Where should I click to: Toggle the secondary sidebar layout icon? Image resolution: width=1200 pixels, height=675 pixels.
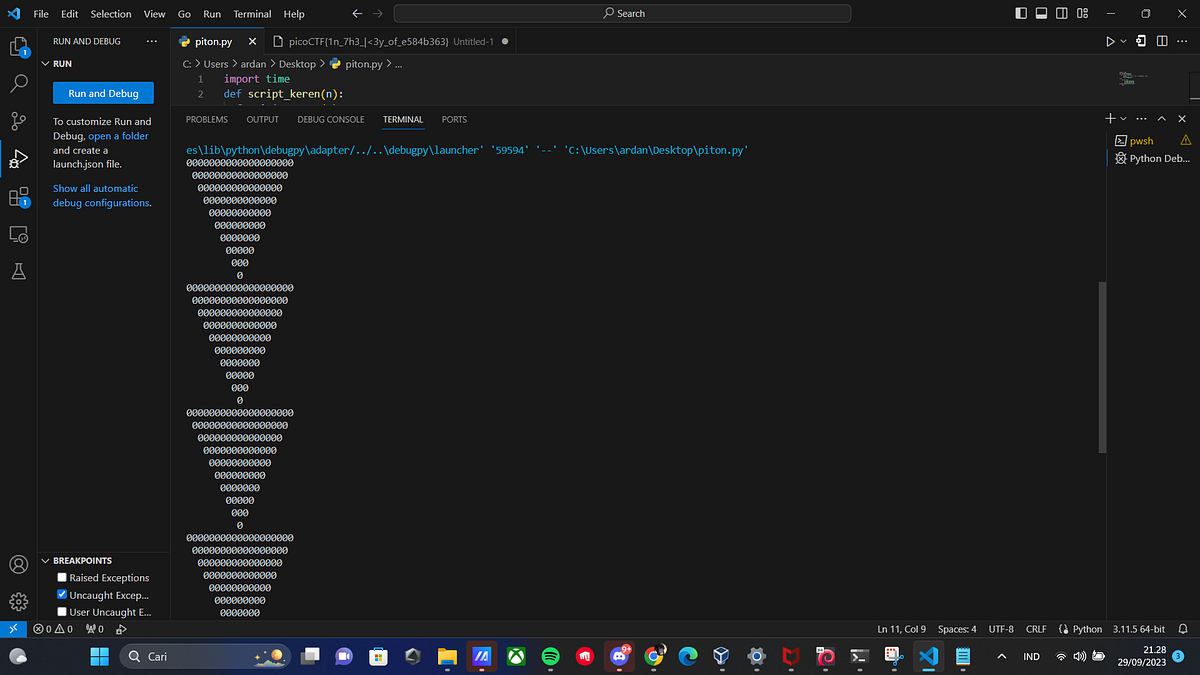point(1063,14)
